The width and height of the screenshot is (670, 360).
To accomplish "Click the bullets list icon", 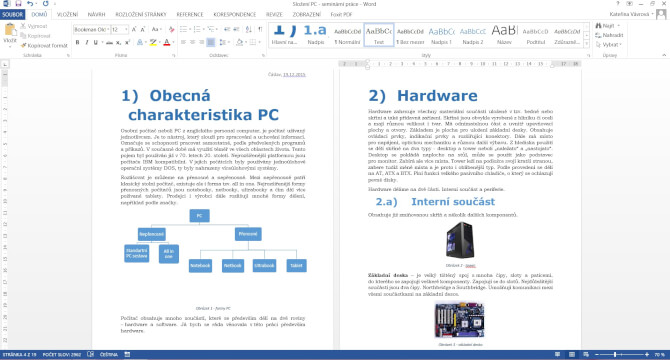I will click(x=183, y=29).
